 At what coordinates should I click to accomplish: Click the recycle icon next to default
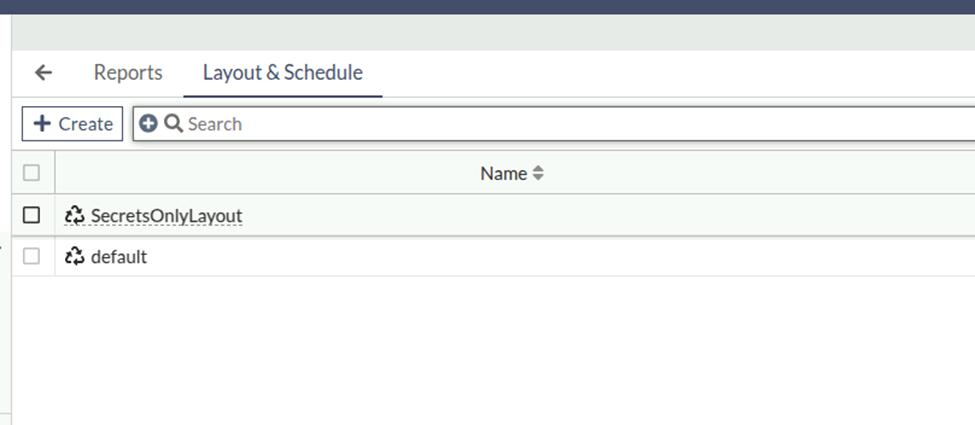[x=75, y=256]
